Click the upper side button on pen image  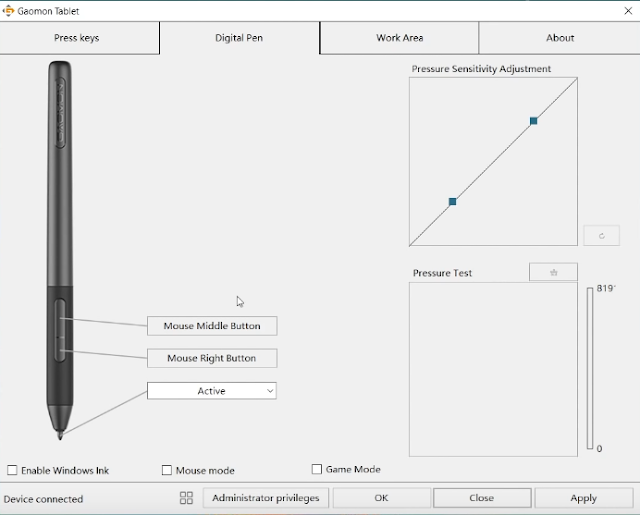(60, 318)
